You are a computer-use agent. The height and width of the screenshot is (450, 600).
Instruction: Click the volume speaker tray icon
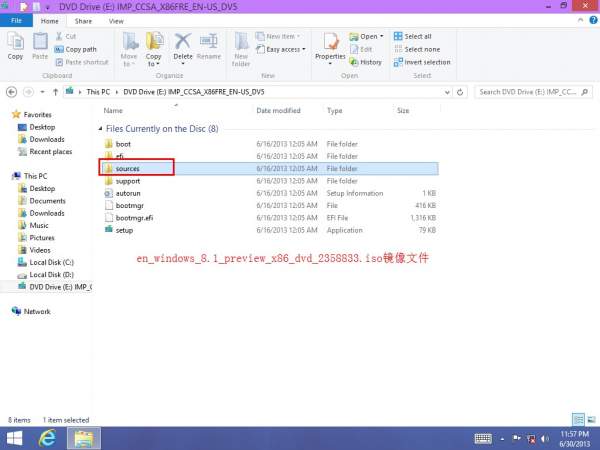coord(545,439)
